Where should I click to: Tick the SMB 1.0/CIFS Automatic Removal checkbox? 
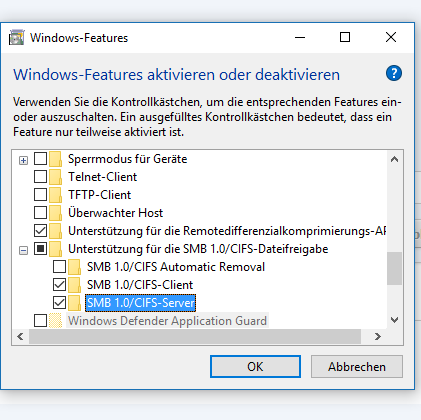click(x=59, y=267)
